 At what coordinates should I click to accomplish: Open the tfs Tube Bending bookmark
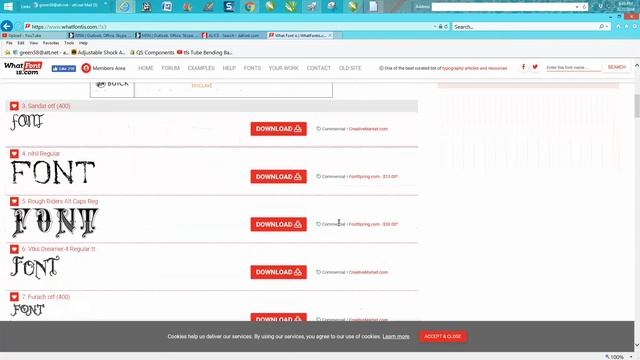[x=204, y=52]
